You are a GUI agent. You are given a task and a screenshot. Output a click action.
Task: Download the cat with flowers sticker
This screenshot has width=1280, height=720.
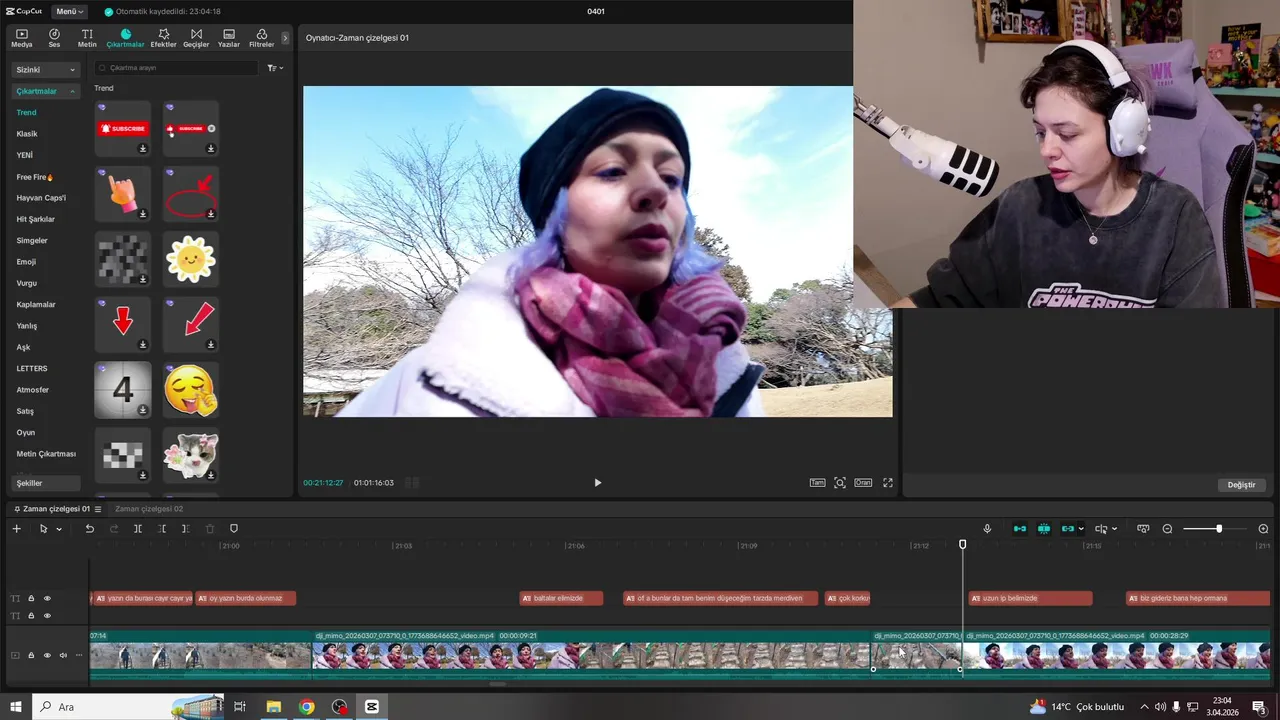click(x=211, y=475)
